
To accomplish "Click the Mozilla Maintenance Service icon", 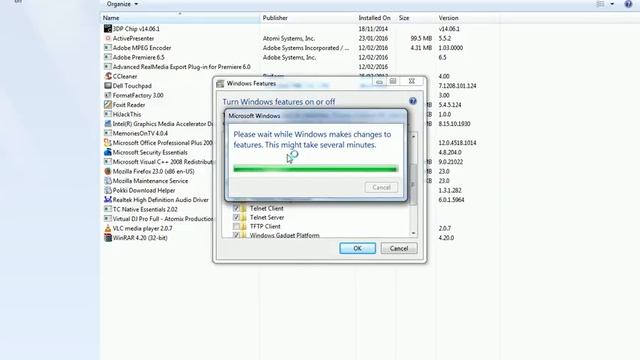I will coord(108,181).
